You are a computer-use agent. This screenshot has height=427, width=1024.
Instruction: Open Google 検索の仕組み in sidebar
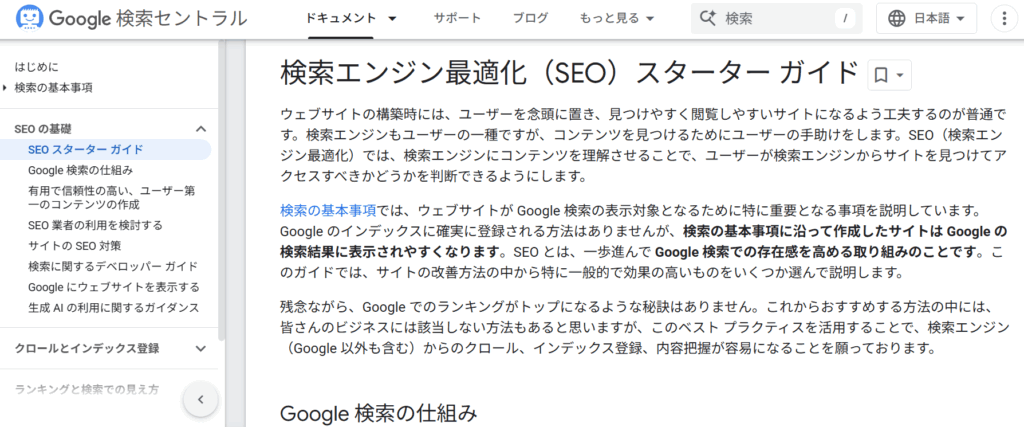click(81, 170)
